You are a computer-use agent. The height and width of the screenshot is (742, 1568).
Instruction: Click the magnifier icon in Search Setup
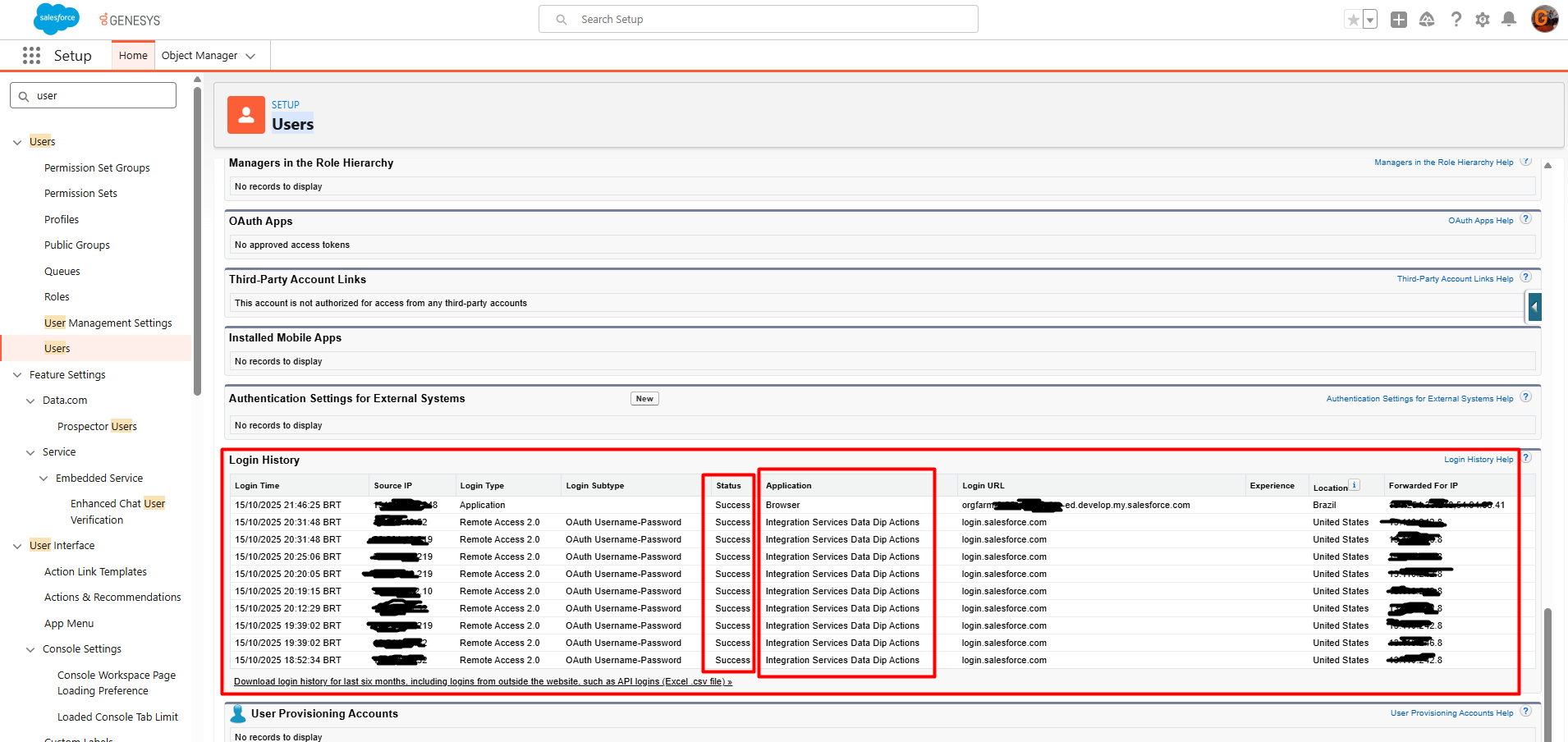coord(562,20)
